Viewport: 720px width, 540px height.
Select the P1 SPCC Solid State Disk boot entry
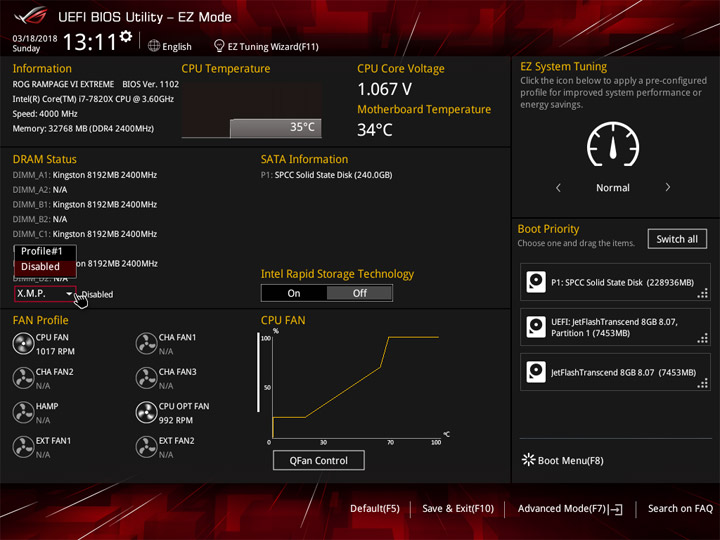point(615,282)
